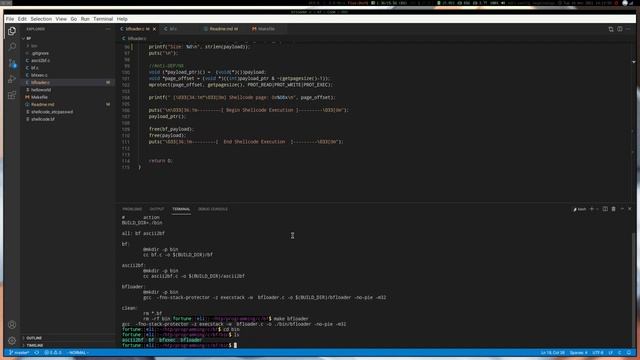Viewport: 640px width, 360px height.
Task: Maximize the terminal panel size
Action: coord(622,209)
